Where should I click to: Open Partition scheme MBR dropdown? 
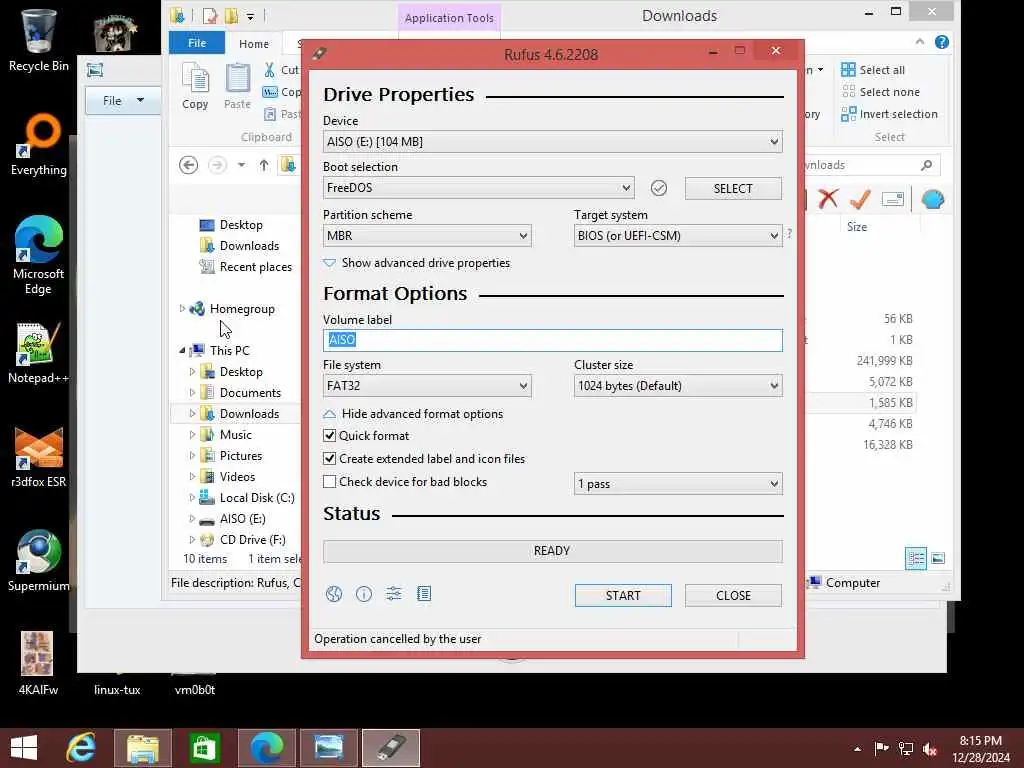(x=427, y=236)
